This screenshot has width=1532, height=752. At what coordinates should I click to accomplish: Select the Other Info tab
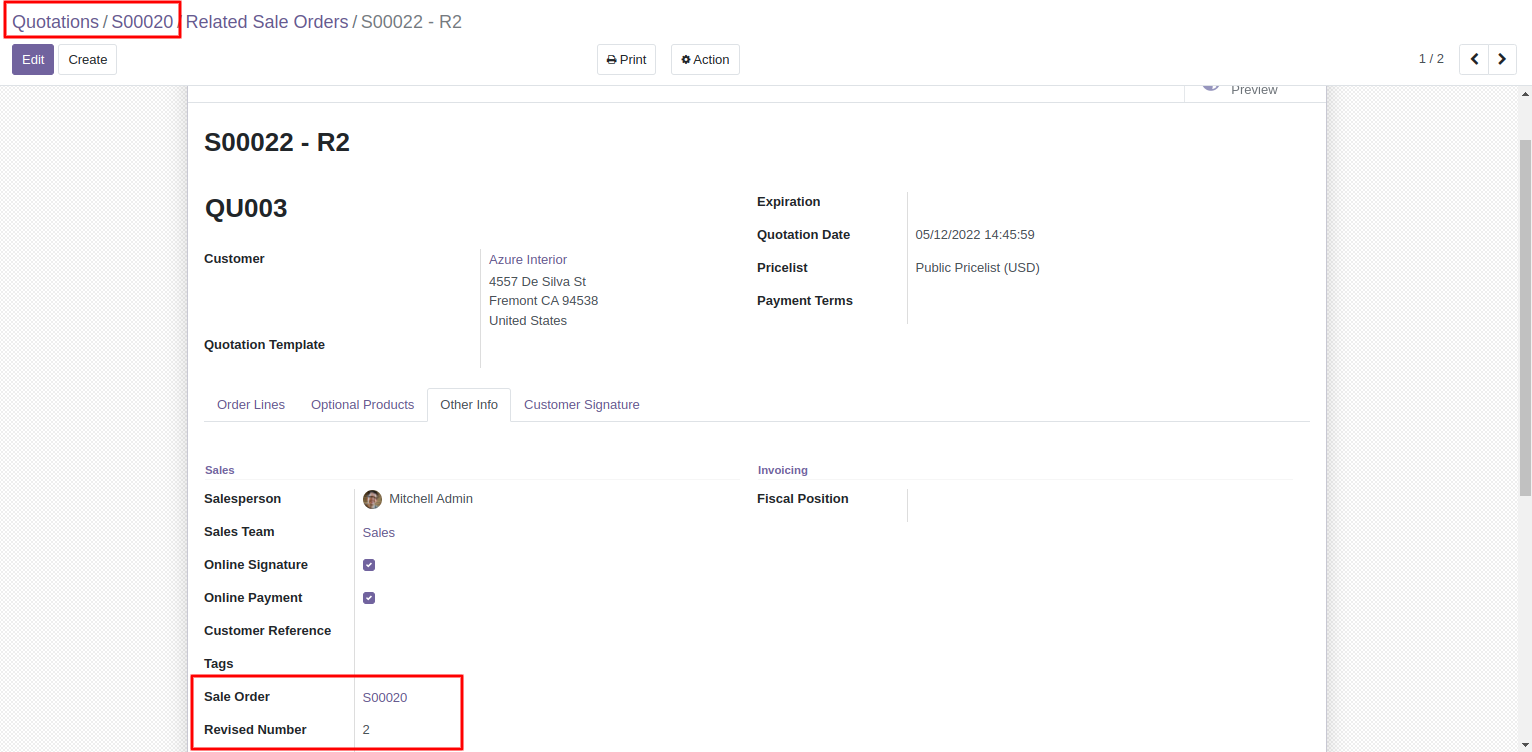tap(469, 405)
